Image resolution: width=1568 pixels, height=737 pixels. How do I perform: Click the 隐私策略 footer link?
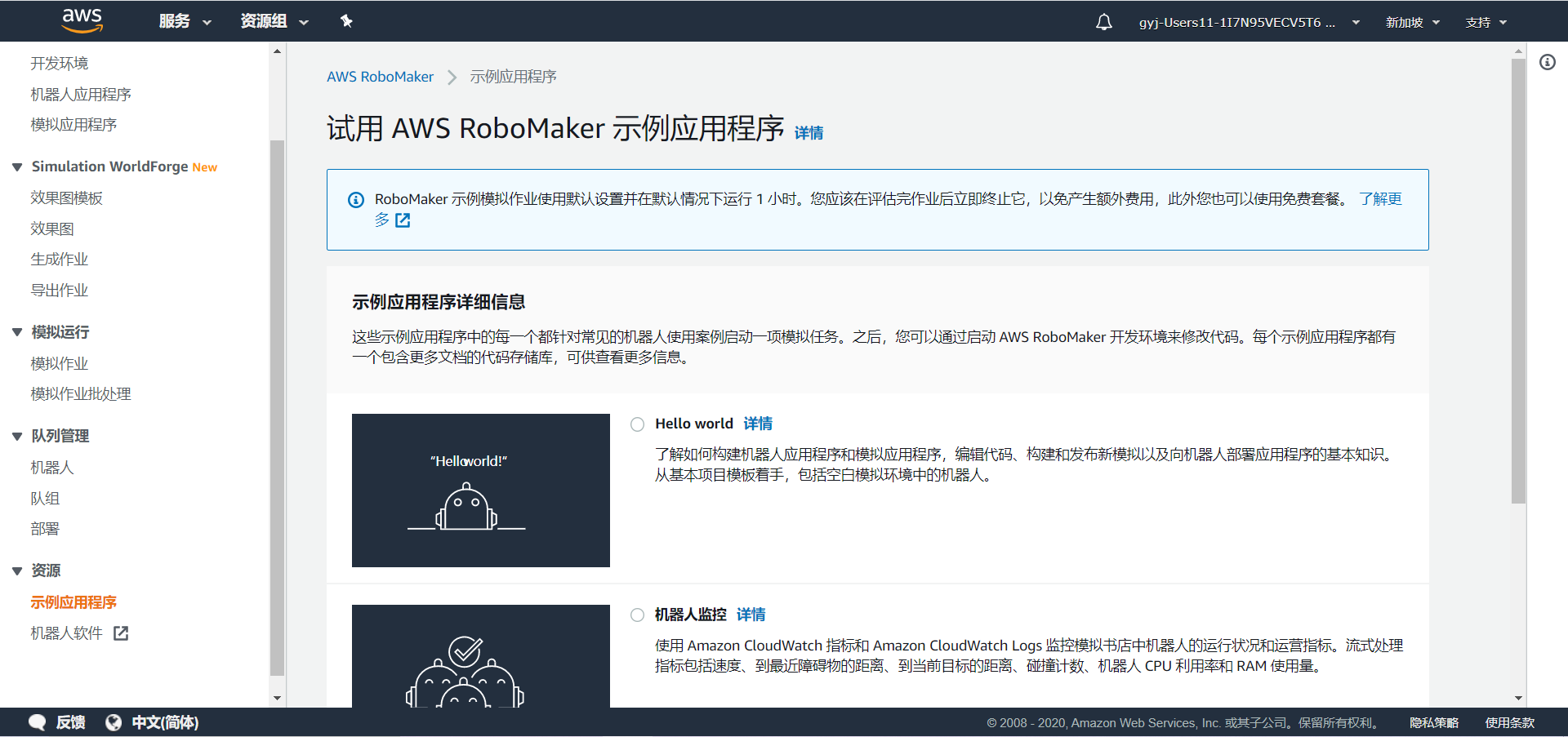tap(1434, 723)
